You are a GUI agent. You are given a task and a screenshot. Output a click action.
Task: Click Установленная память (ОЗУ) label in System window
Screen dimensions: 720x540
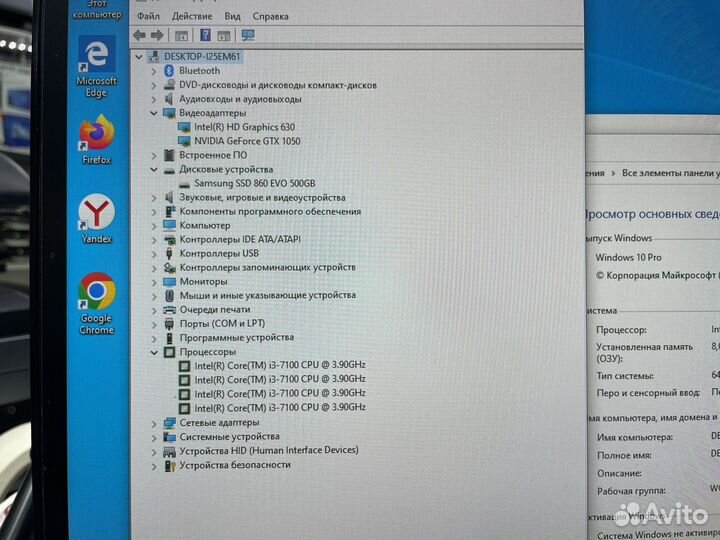pos(644,353)
